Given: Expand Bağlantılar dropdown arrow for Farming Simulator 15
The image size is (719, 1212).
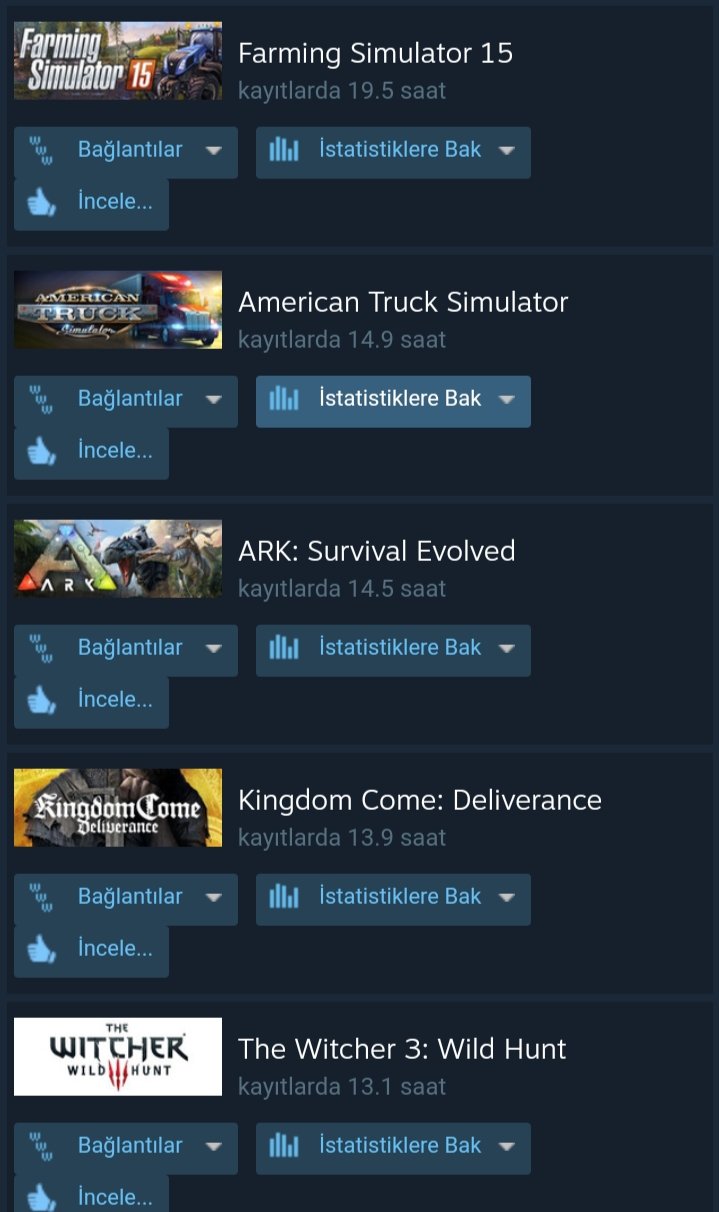Looking at the screenshot, I should tap(213, 151).
